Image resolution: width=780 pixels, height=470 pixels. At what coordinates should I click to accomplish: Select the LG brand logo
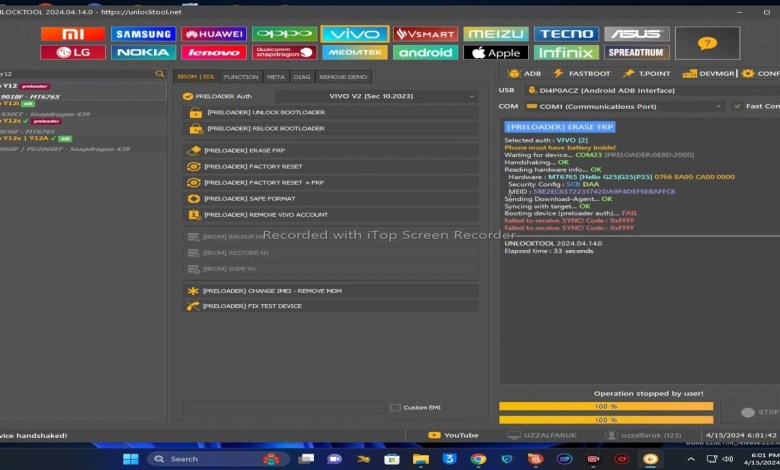(x=73, y=52)
